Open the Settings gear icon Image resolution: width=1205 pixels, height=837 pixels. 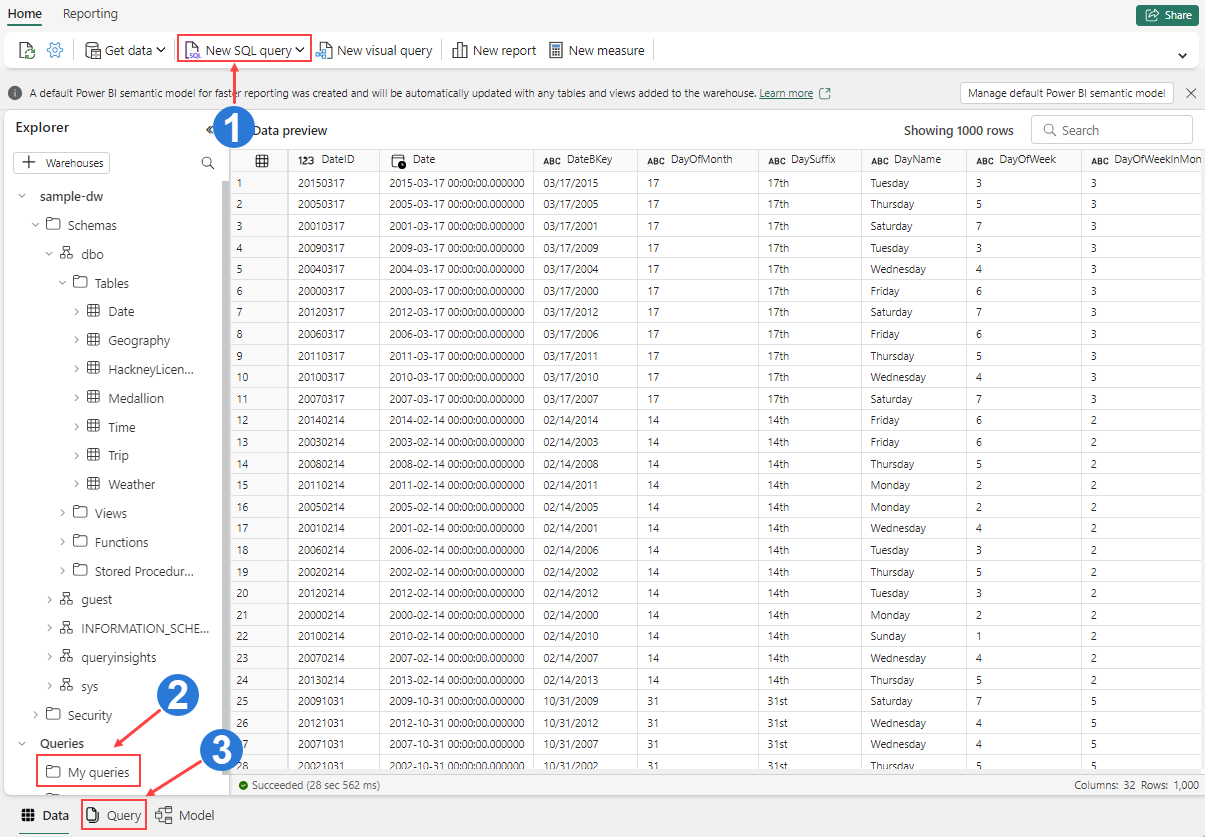click(55, 49)
